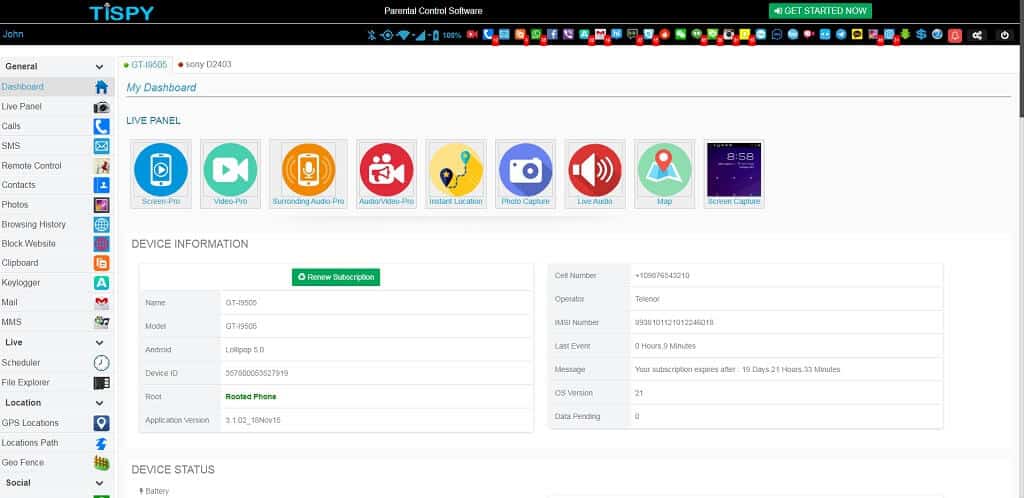This screenshot has height=498, width=1024.
Task: Click the green Android icon in top bar
Action: pos(906,35)
